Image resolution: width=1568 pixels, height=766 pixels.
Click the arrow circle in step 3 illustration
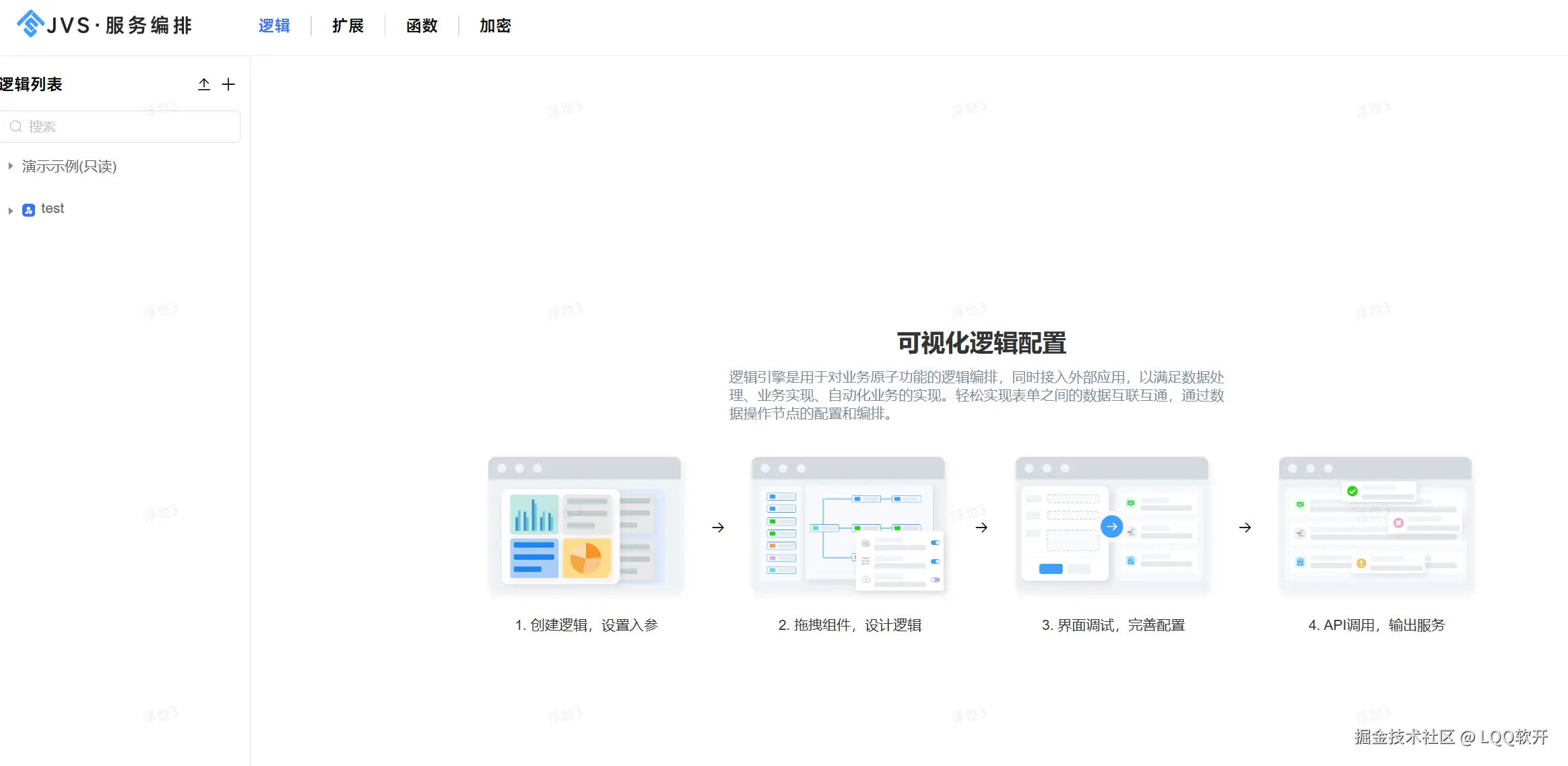click(1112, 527)
